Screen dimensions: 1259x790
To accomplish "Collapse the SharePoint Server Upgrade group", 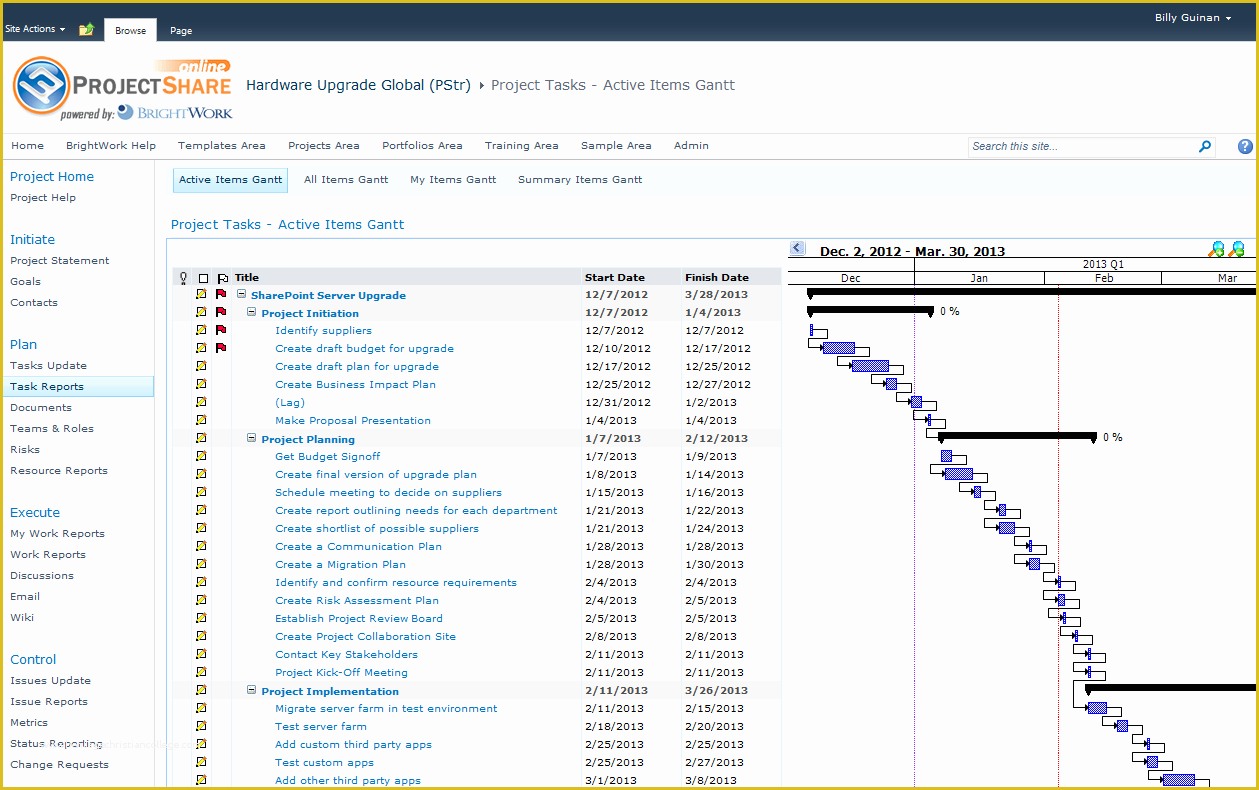I will pyautogui.click(x=242, y=294).
